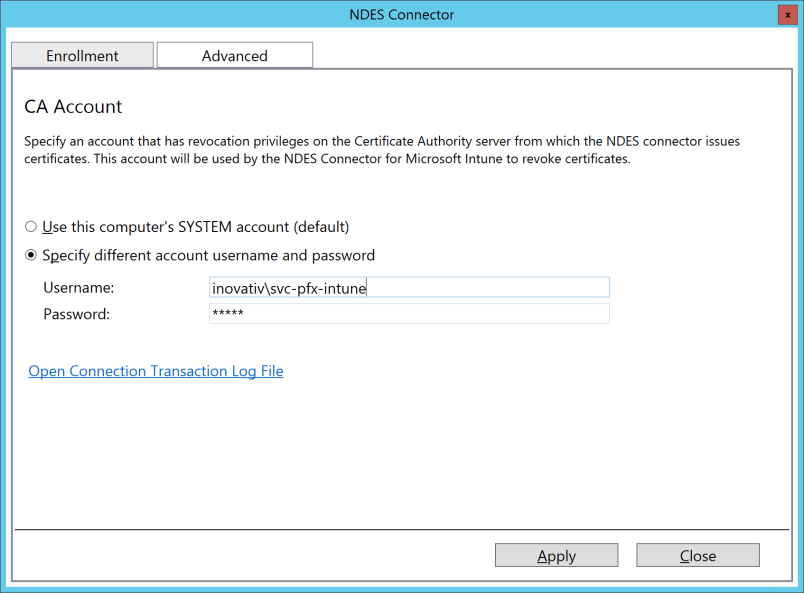Select the Enrollment tab

[82, 55]
